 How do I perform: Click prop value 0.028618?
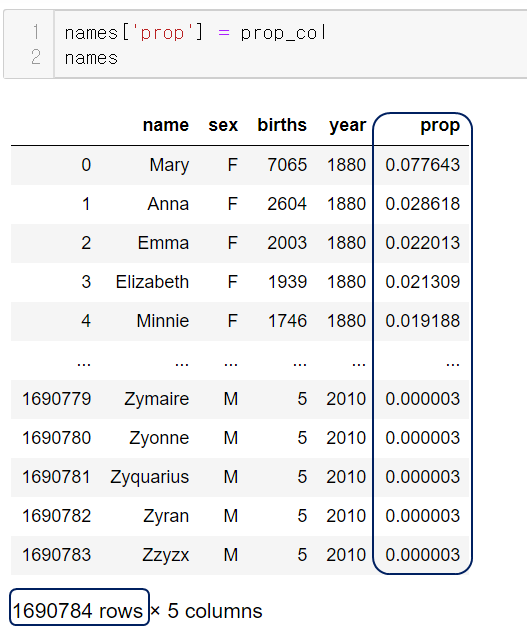click(x=422, y=204)
